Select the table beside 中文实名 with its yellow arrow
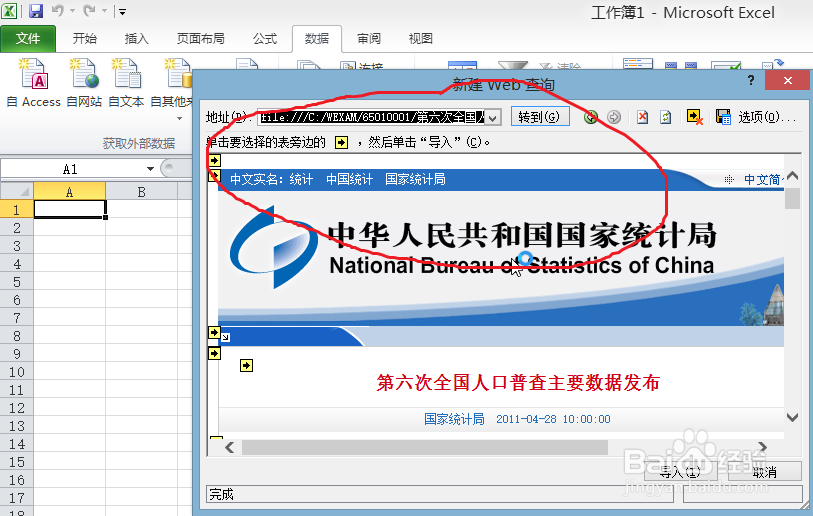Viewport: 813px width, 516px height. (x=214, y=176)
